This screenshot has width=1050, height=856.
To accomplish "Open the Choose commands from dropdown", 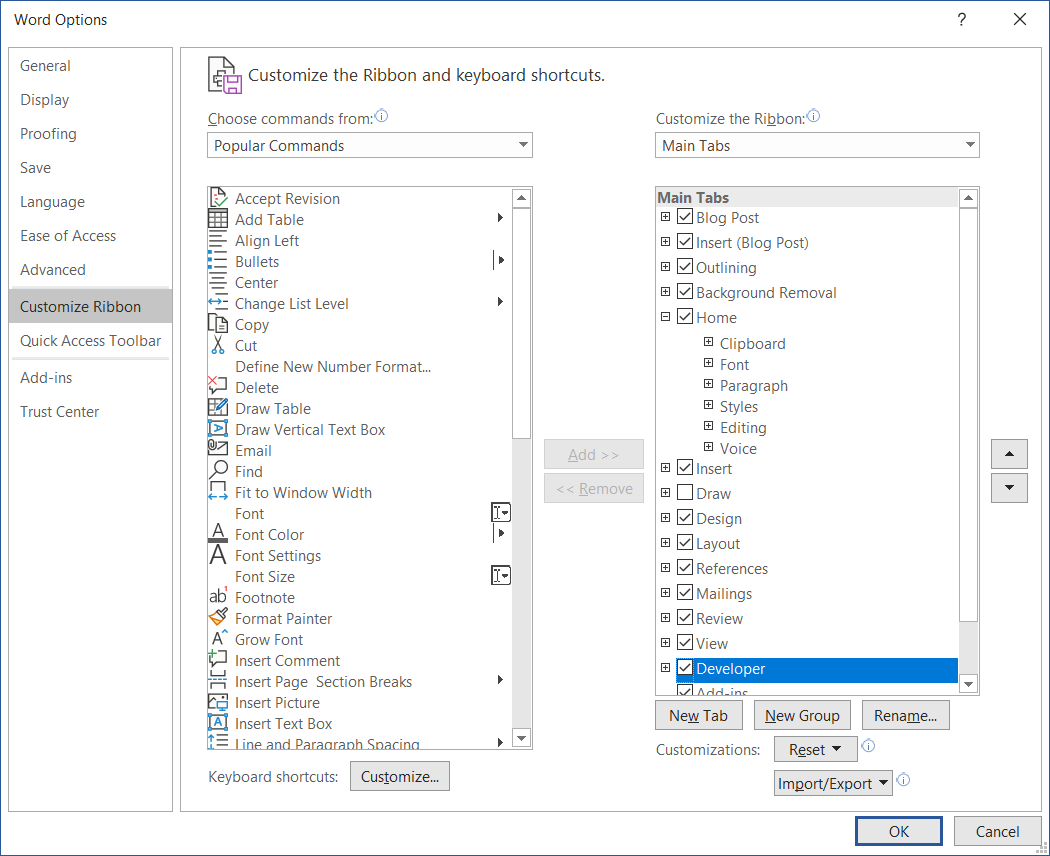I will (370, 146).
